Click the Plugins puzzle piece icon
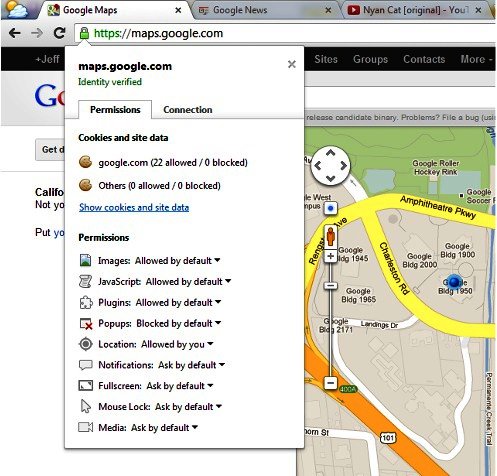The width and height of the screenshot is (497, 476). 86,302
